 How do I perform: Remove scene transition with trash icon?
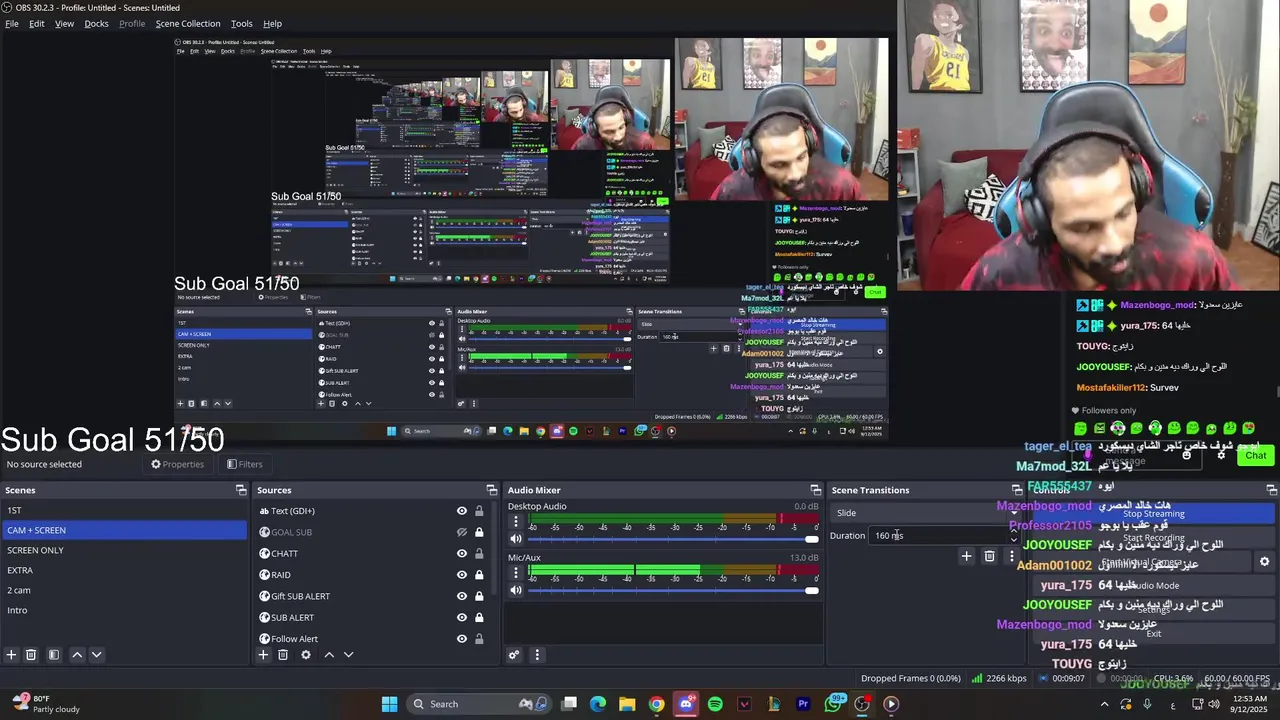click(989, 556)
